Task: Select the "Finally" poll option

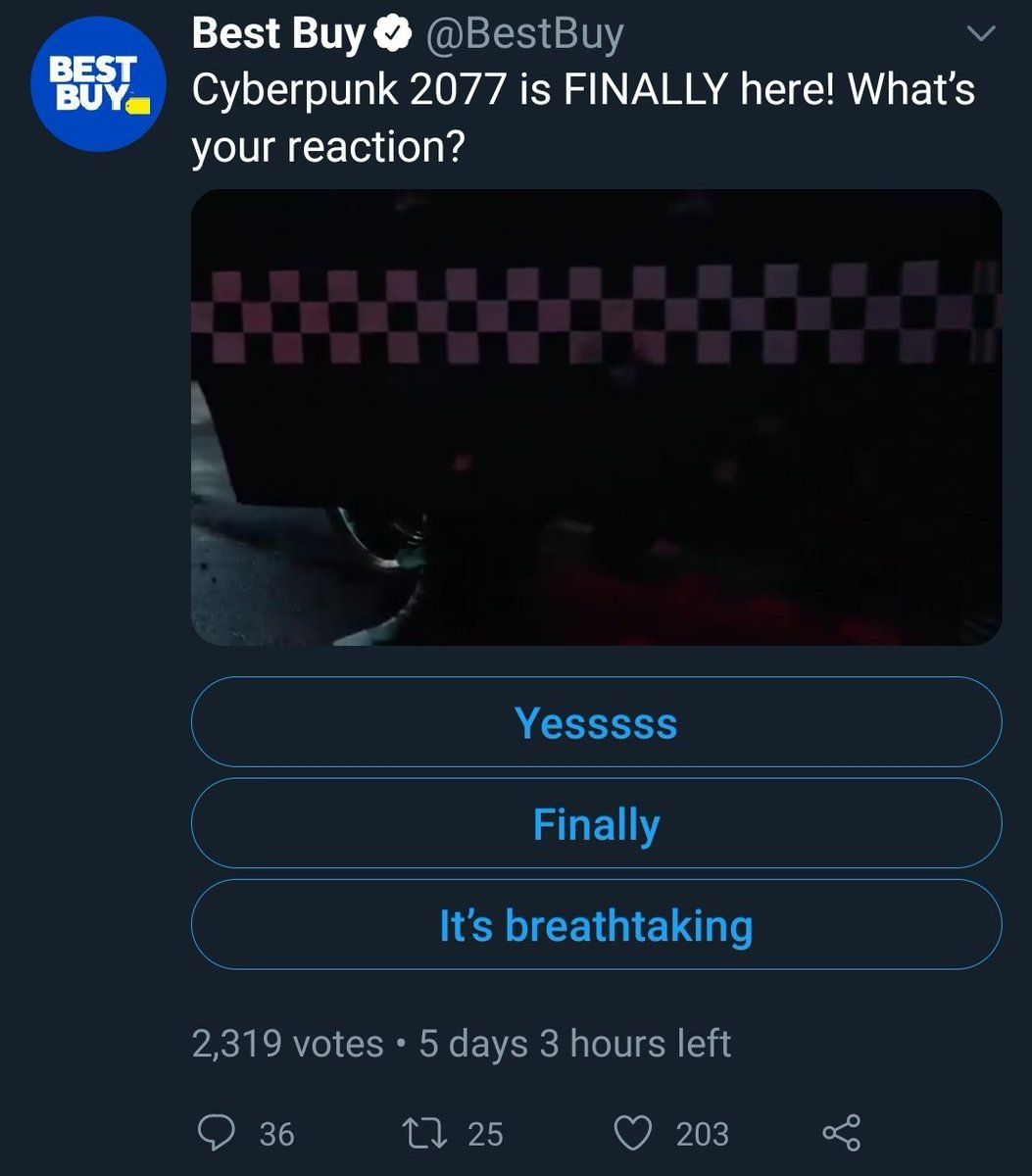Action: click(596, 823)
